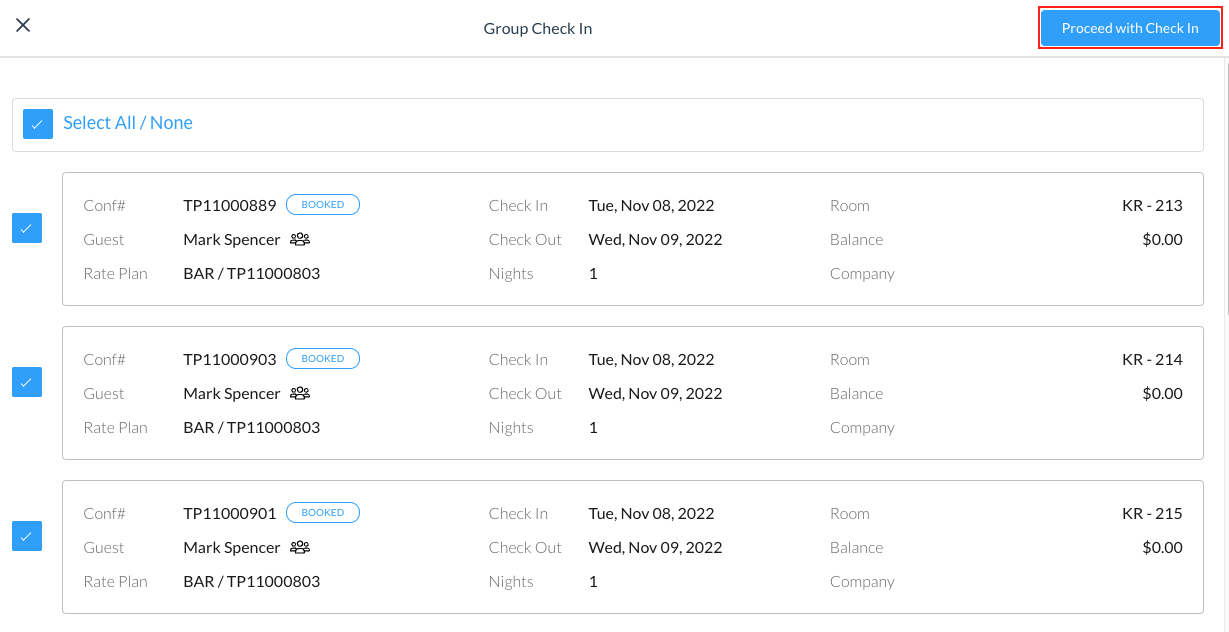This screenshot has height=632, width=1229.
Task: Click room KR - 213 value
Action: pyautogui.click(x=1152, y=206)
